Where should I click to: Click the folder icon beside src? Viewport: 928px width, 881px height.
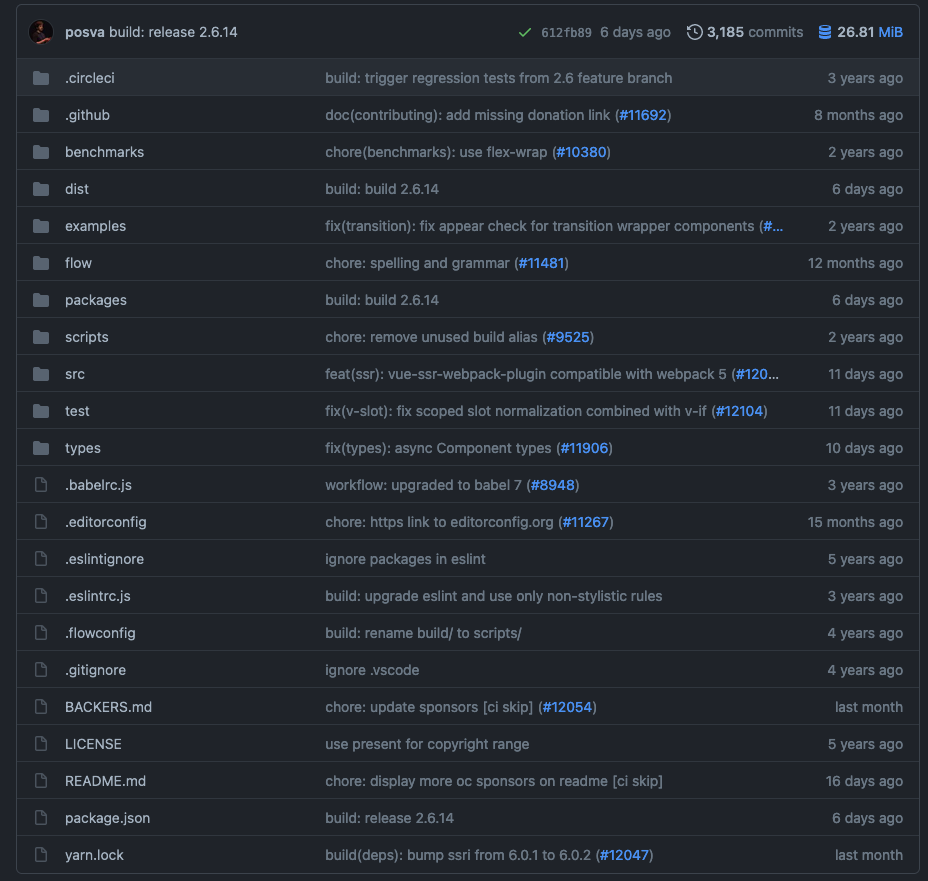point(41,374)
